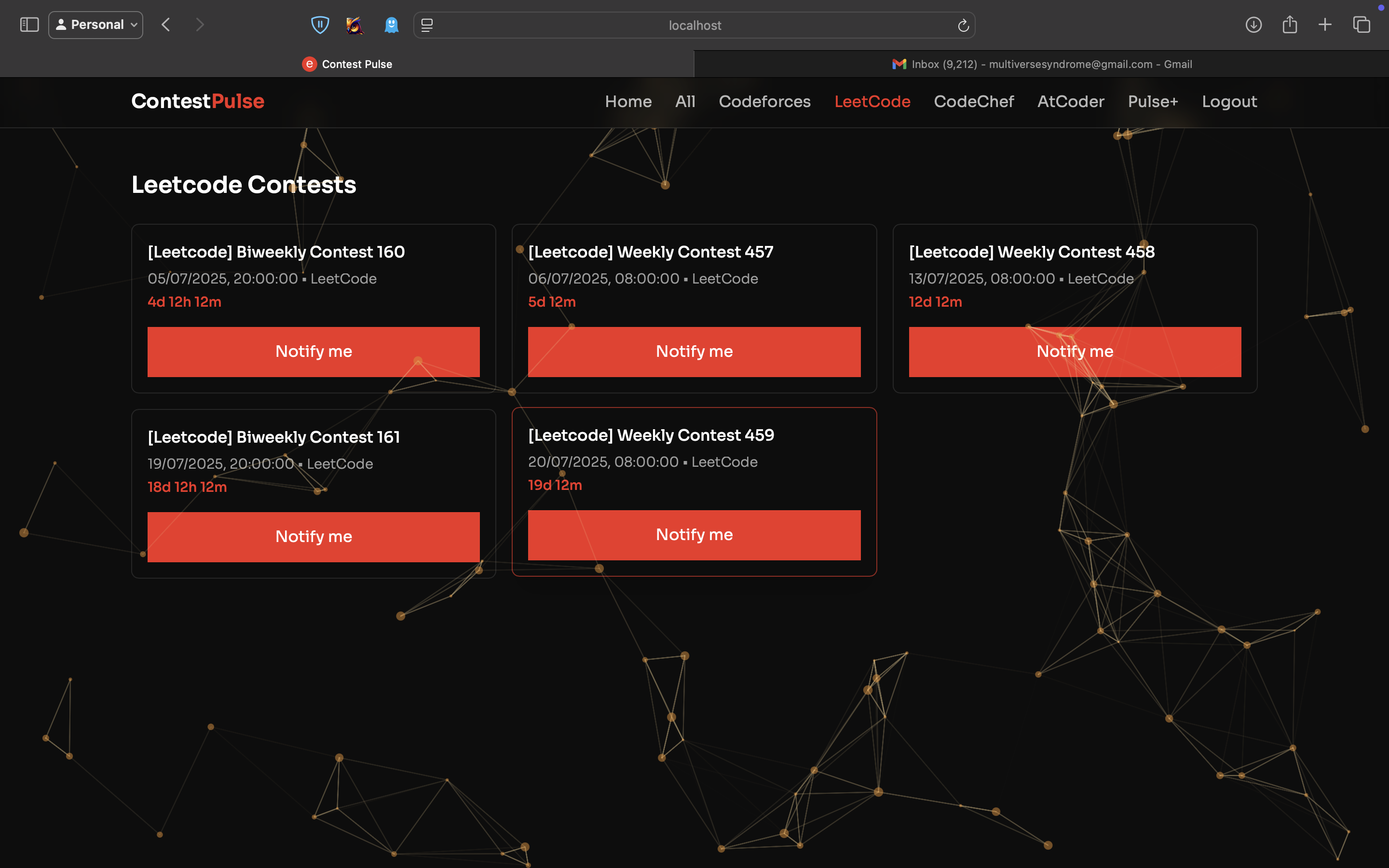Viewport: 1389px width, 868px height.
Task: Go forward with the forward arrow
Action: coord(199,25)
